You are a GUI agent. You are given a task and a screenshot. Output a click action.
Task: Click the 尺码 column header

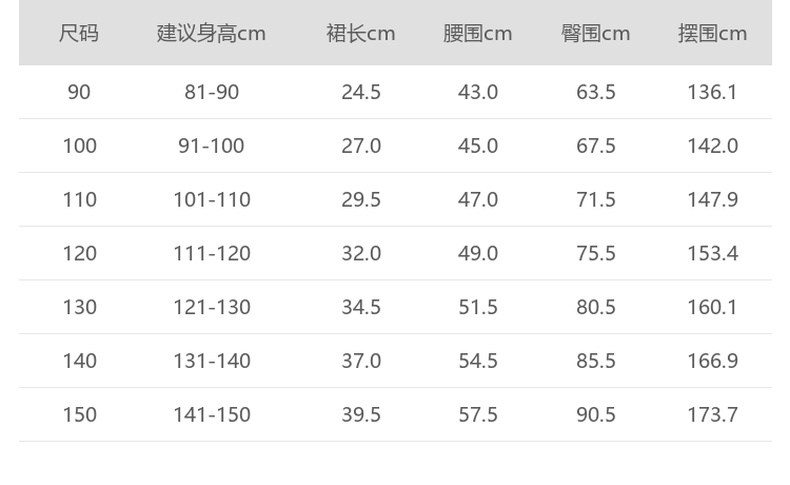coord(79,33)
